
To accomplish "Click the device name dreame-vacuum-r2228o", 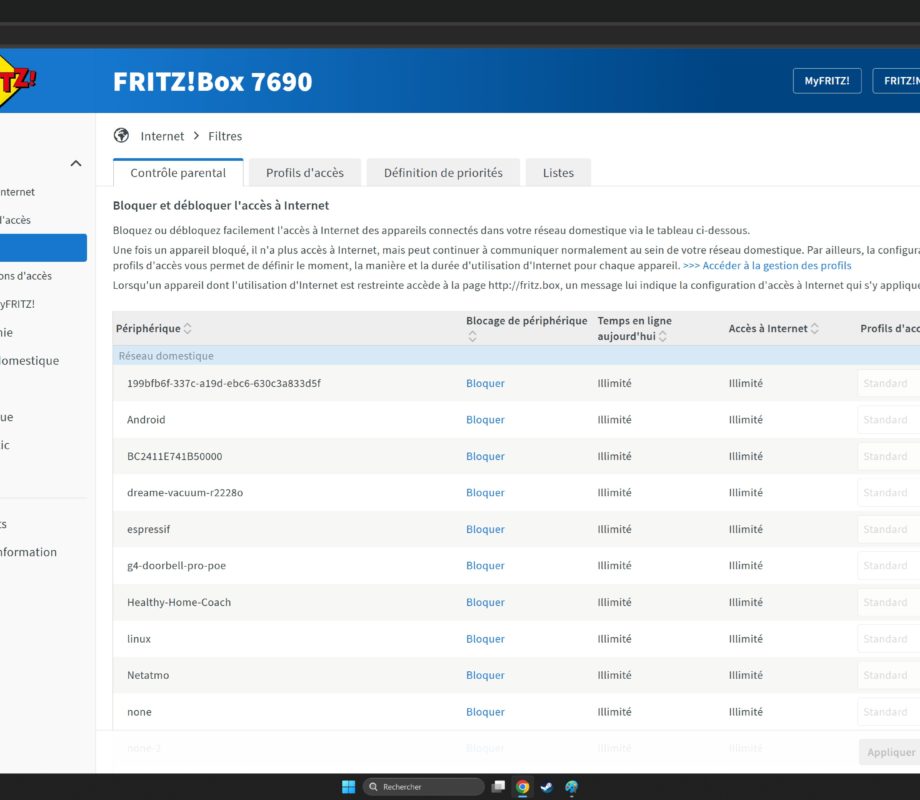I will pos(185,492).
